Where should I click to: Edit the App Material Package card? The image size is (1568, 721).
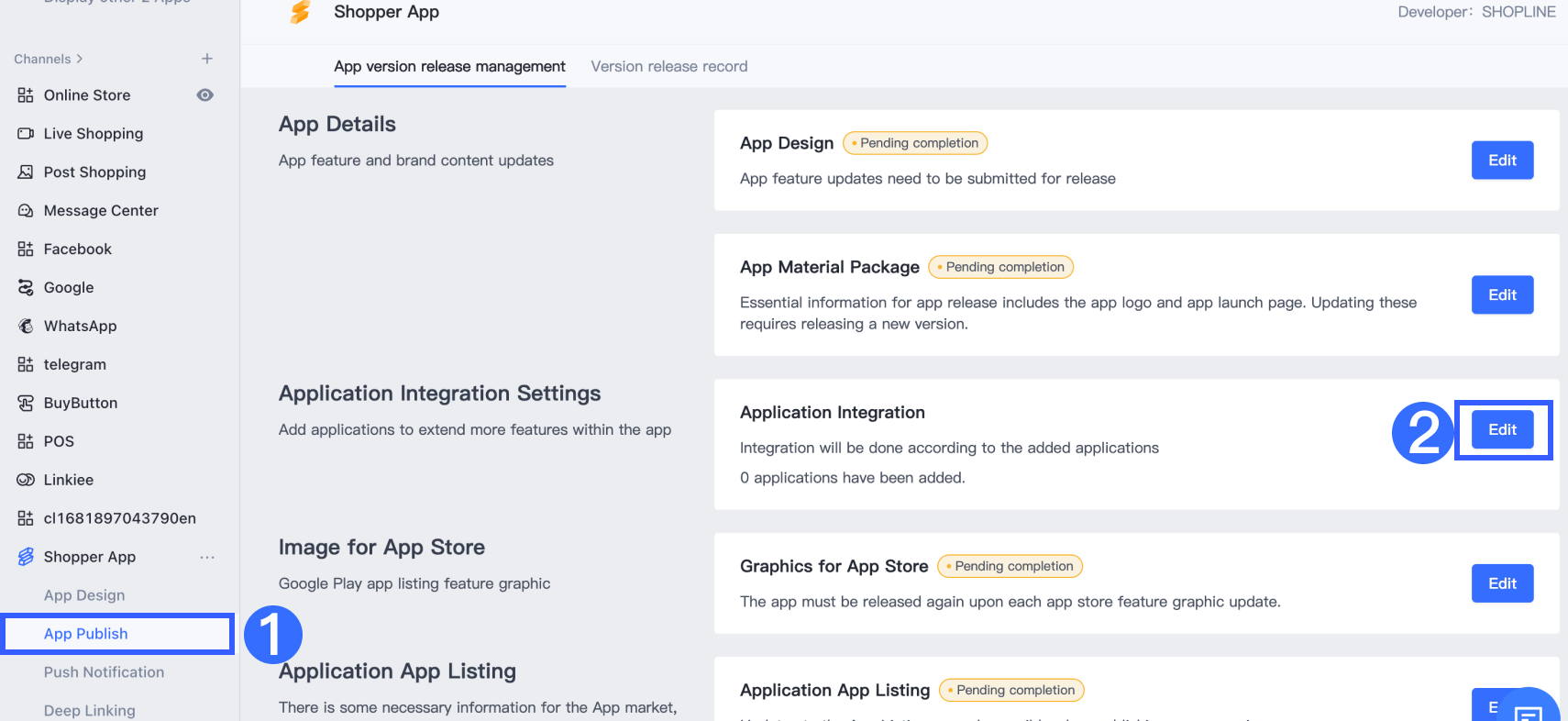[1502, 295]
